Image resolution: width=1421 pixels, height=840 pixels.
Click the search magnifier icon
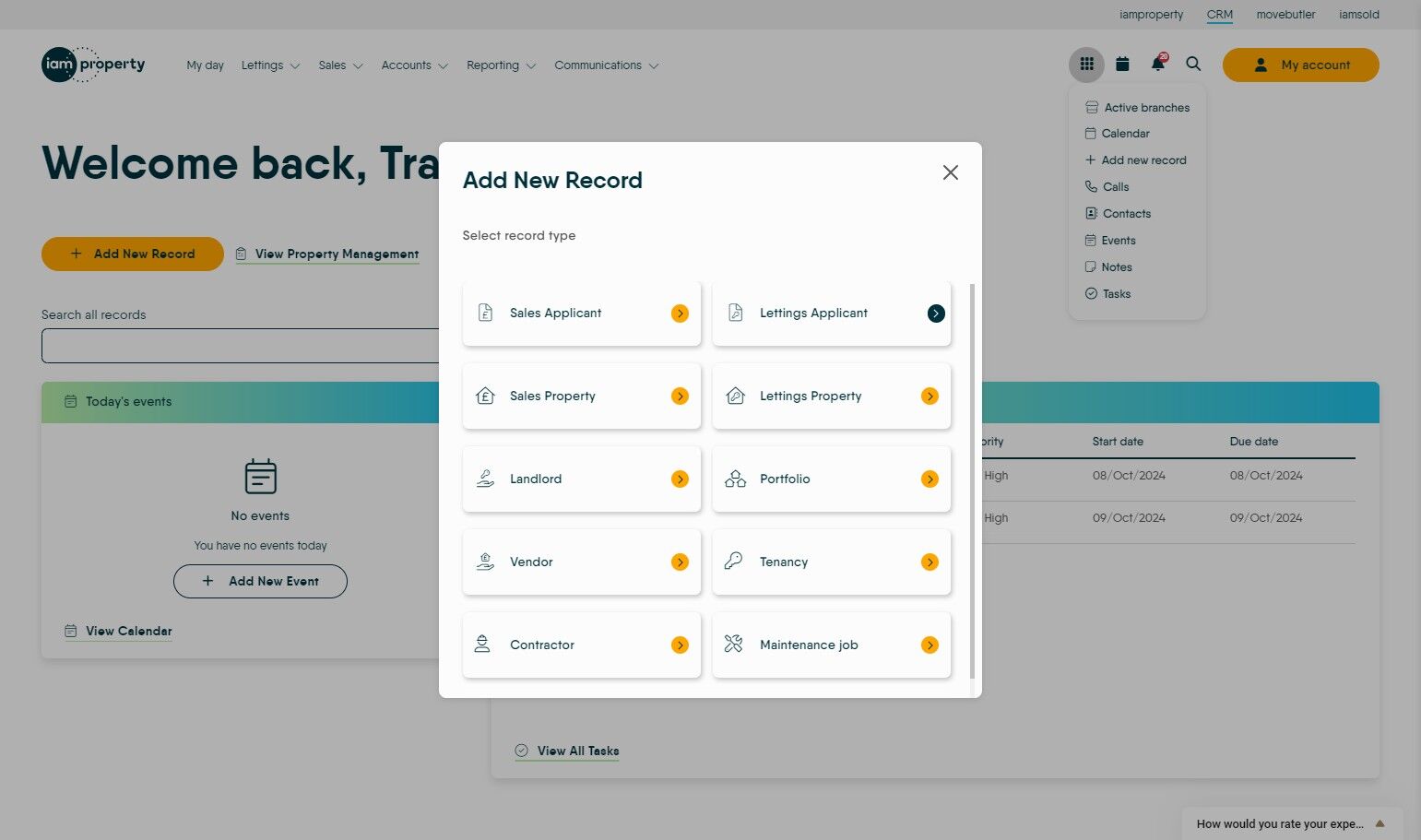point(1193,64)
